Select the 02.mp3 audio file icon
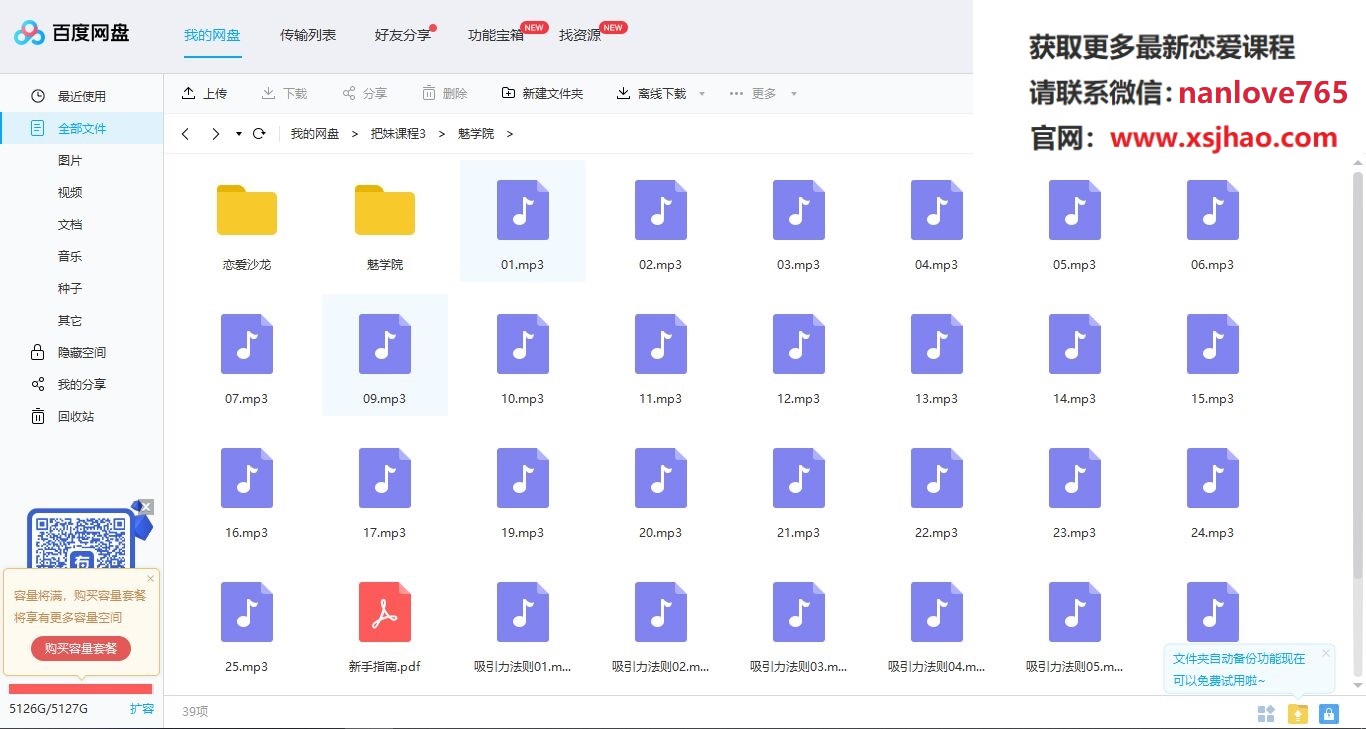The width and height of the screenshot is (1366, 729). click(661, 210)
